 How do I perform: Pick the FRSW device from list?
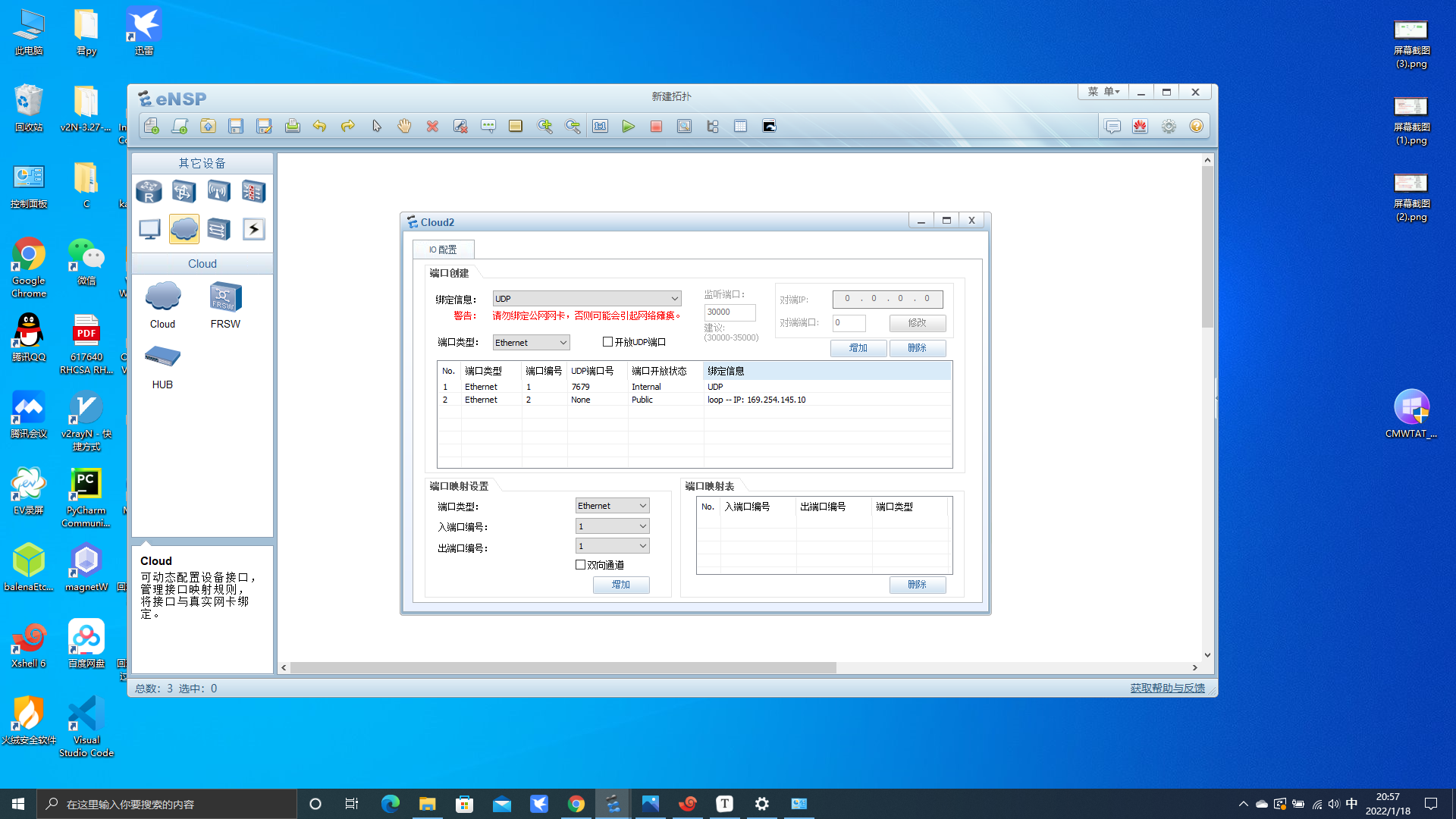[x=225, y=305]
